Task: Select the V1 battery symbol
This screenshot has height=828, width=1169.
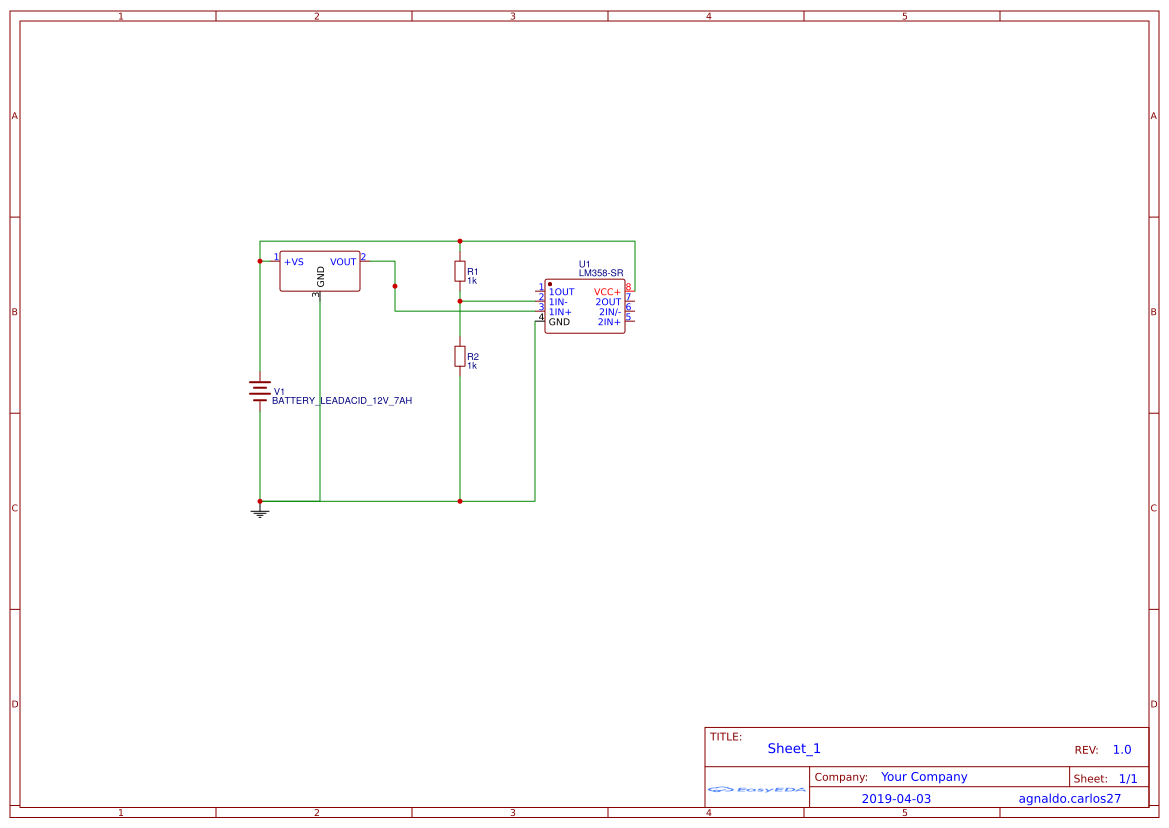Action: click(259, 391)
